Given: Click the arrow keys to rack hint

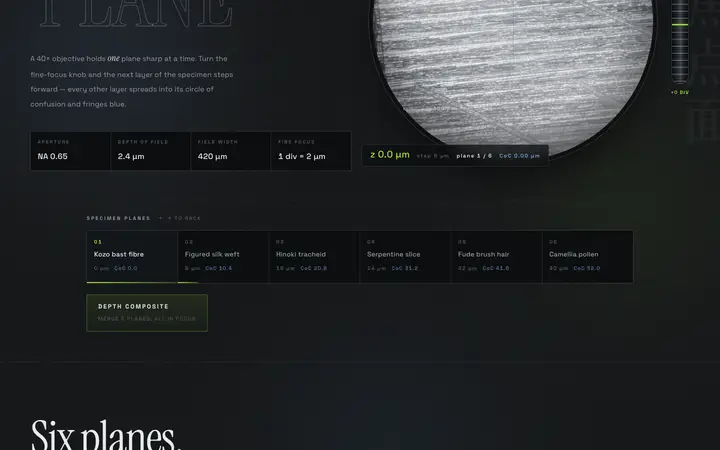Looking at the screenshot, I should click(x=180, y=218).
